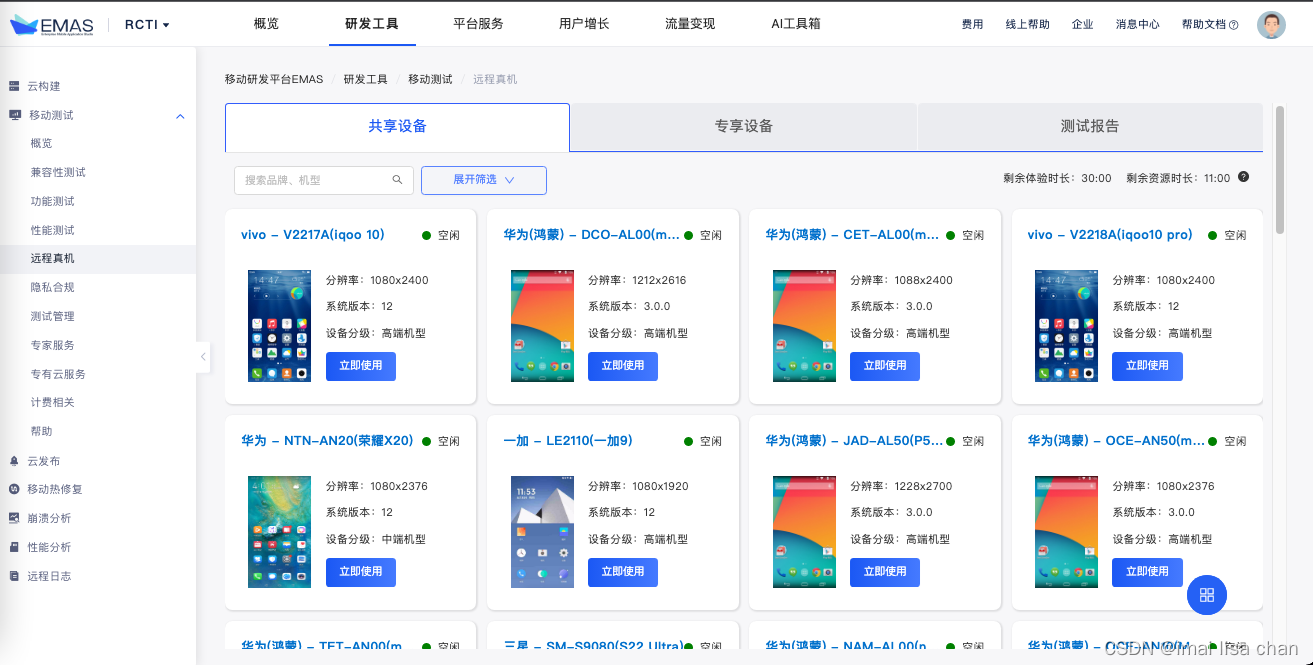Image resolution: width=1313 pixels, height=665 pixels.
Task: Open the 概览 top menu
Action: (267, 23)
